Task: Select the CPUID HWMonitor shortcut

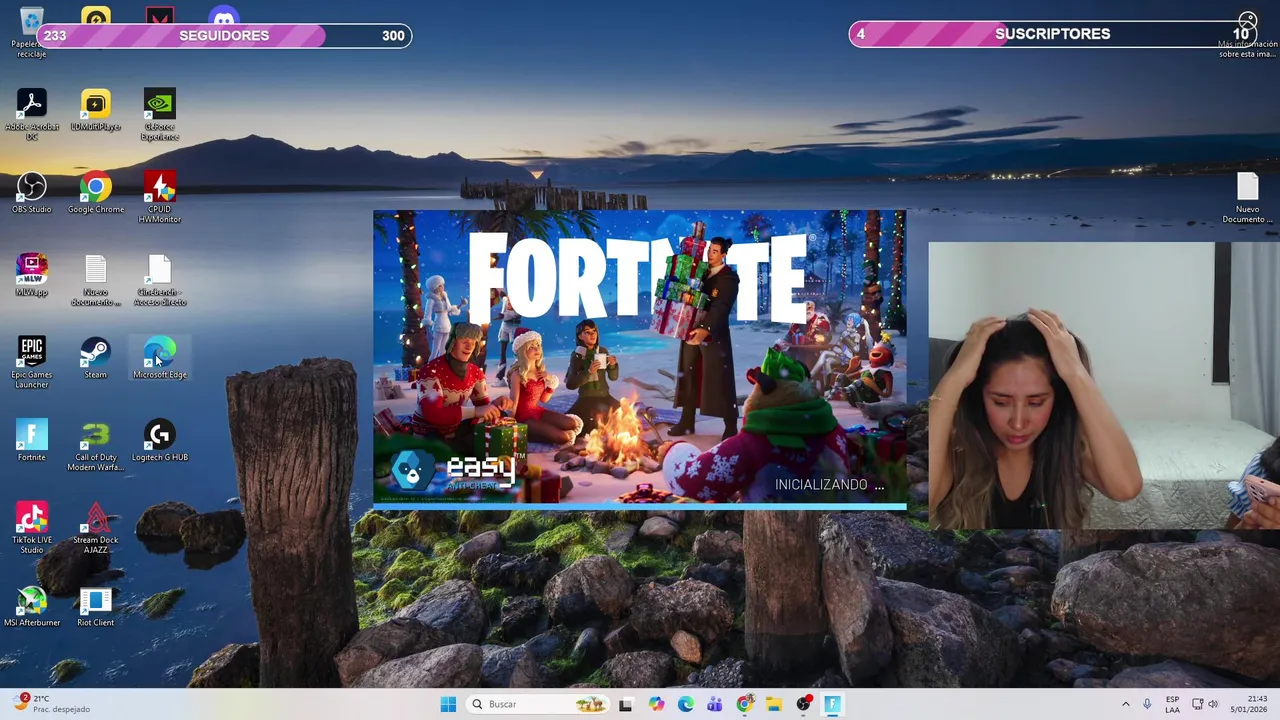Action: coord(159,198)
